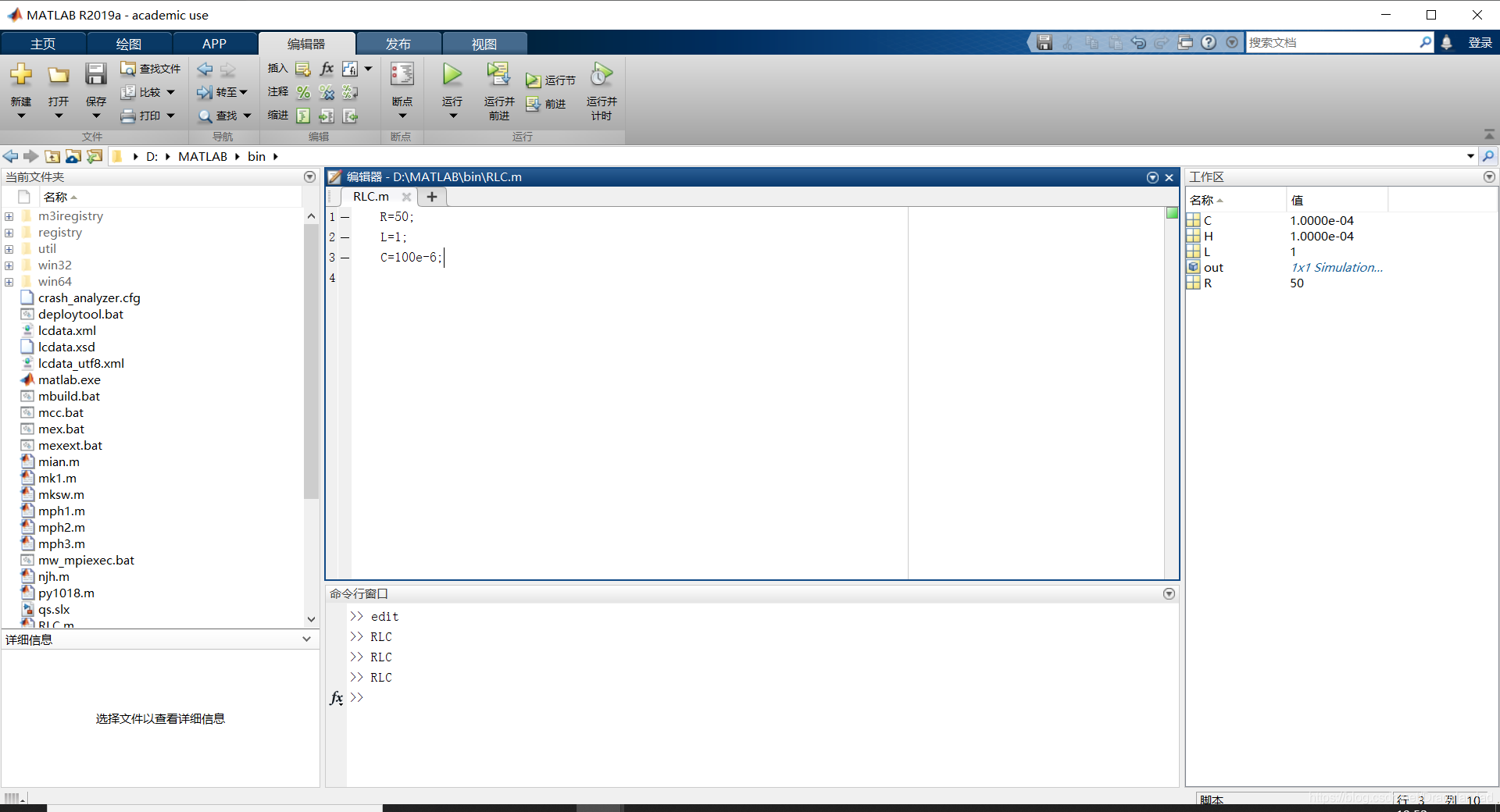
Task: Click 前进 (Advance) in the run group
Action: point(546,104)
